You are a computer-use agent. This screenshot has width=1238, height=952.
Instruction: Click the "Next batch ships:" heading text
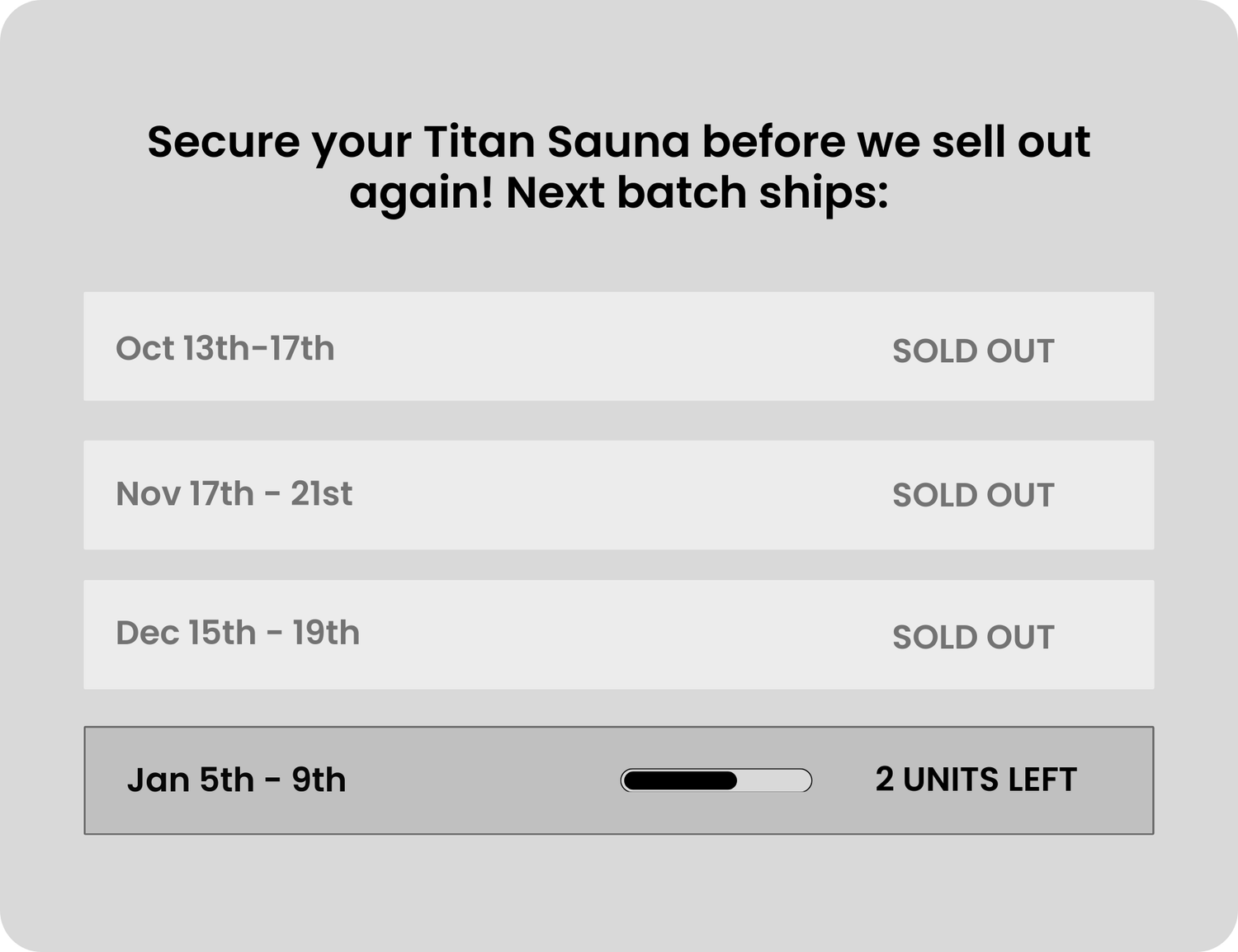(x=697, y=193)
